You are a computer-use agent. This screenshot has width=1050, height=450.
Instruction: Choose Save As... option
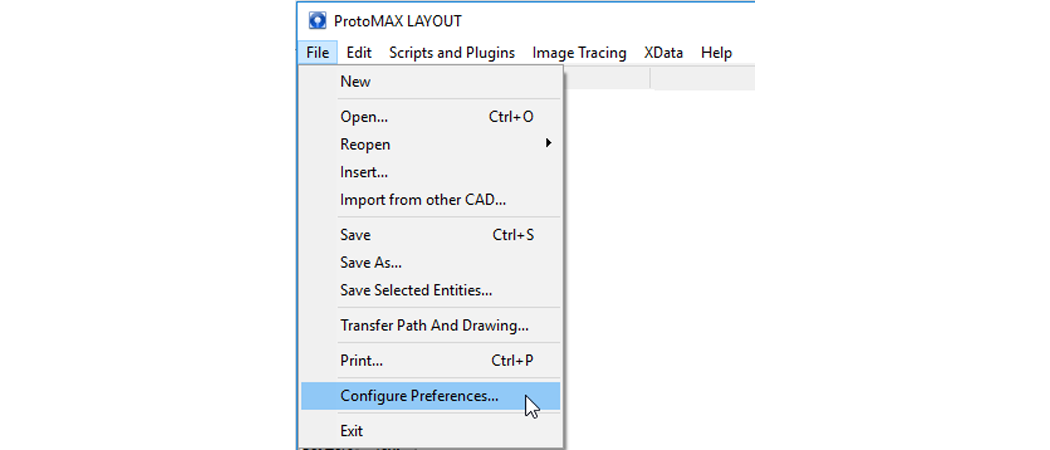tap(430, 262)
